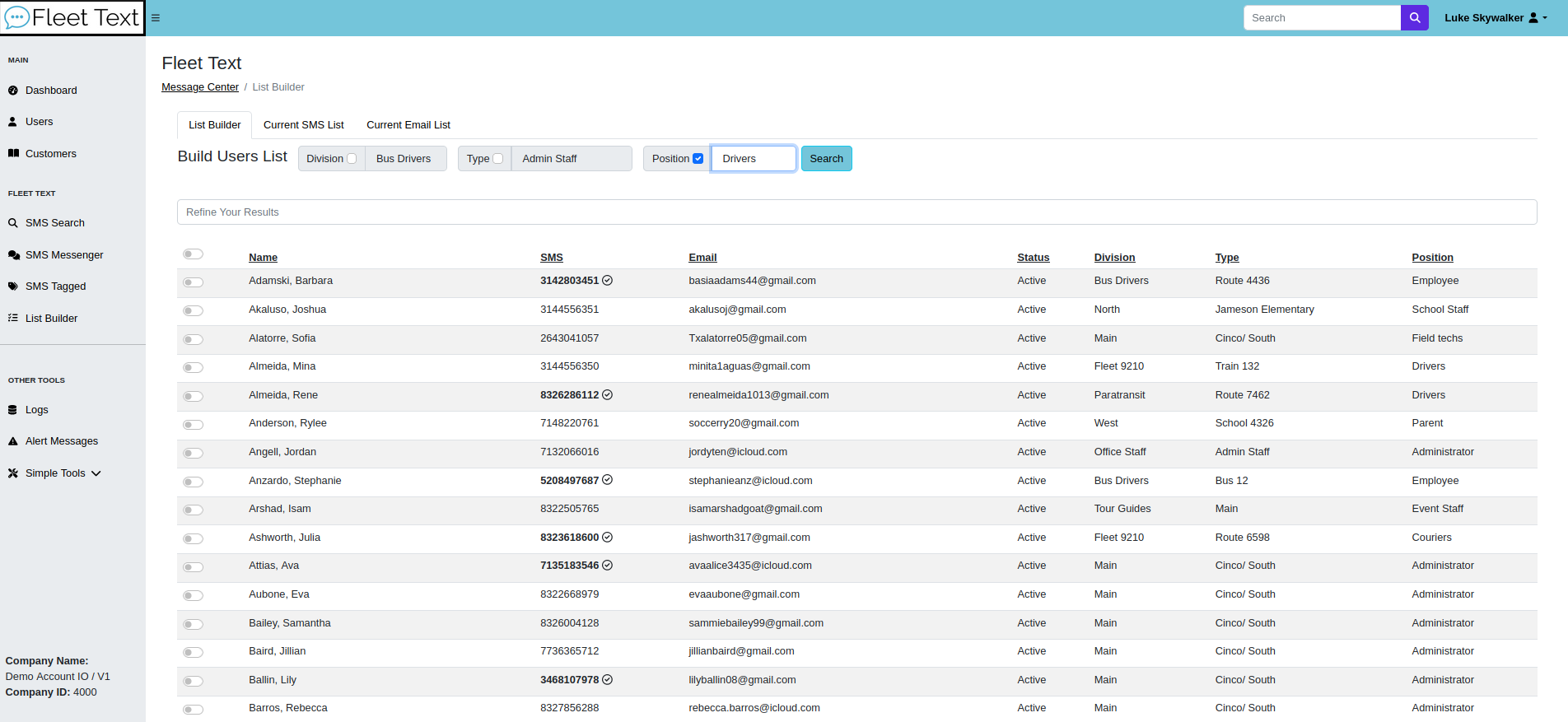
Task: Toggle the switch for Ashworth, Julia
Action: coord(193,539)
